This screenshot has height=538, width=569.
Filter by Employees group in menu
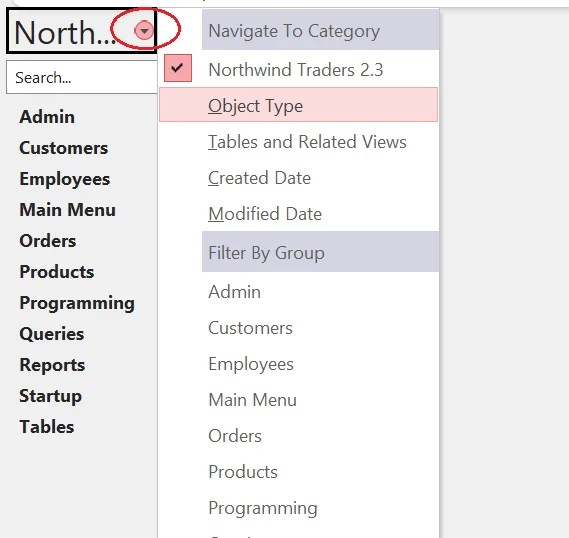click(x=298, y=364)
